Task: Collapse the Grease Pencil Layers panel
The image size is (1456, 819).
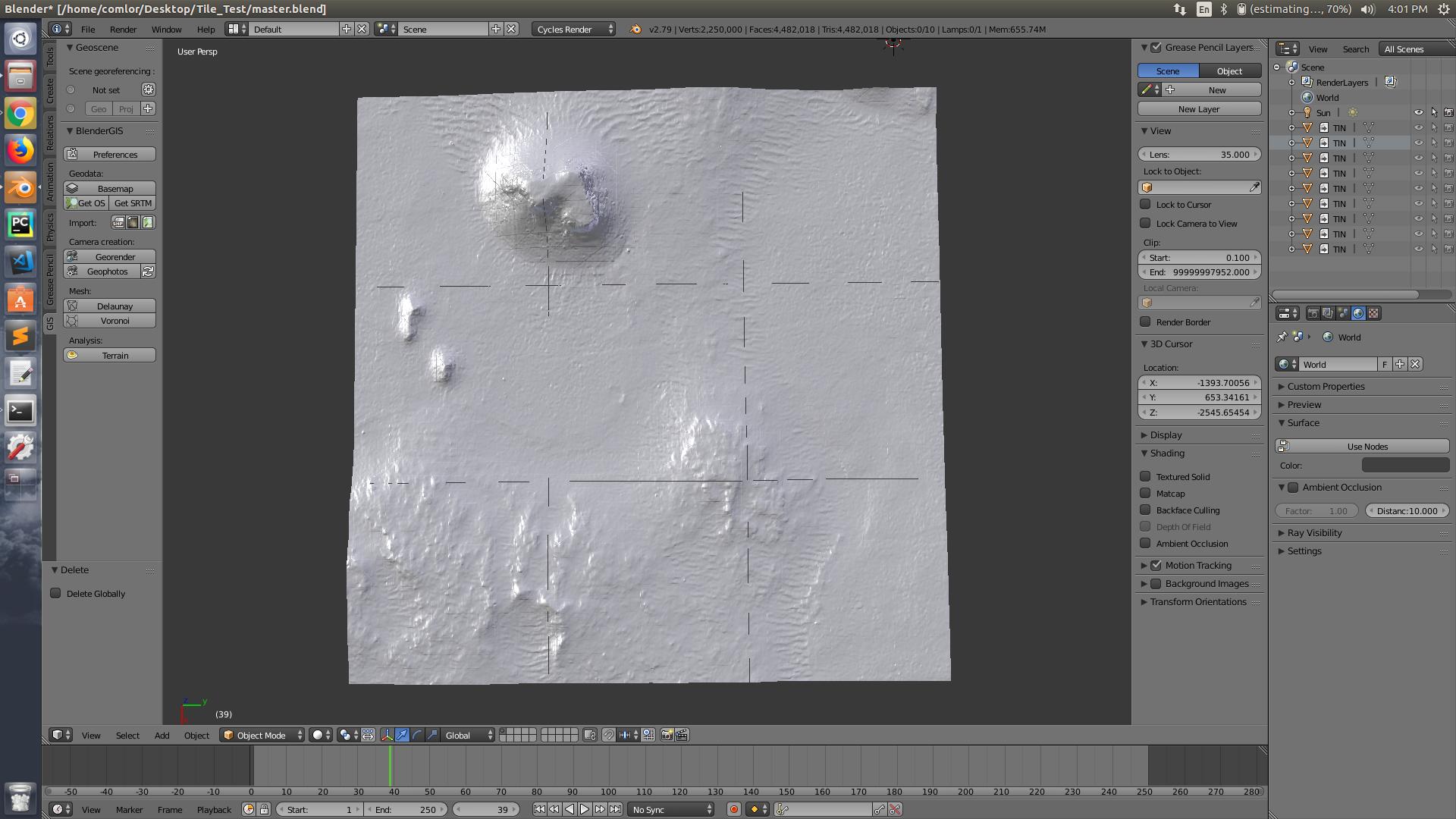Action: pyautogui.click(x=1144, y=47)
